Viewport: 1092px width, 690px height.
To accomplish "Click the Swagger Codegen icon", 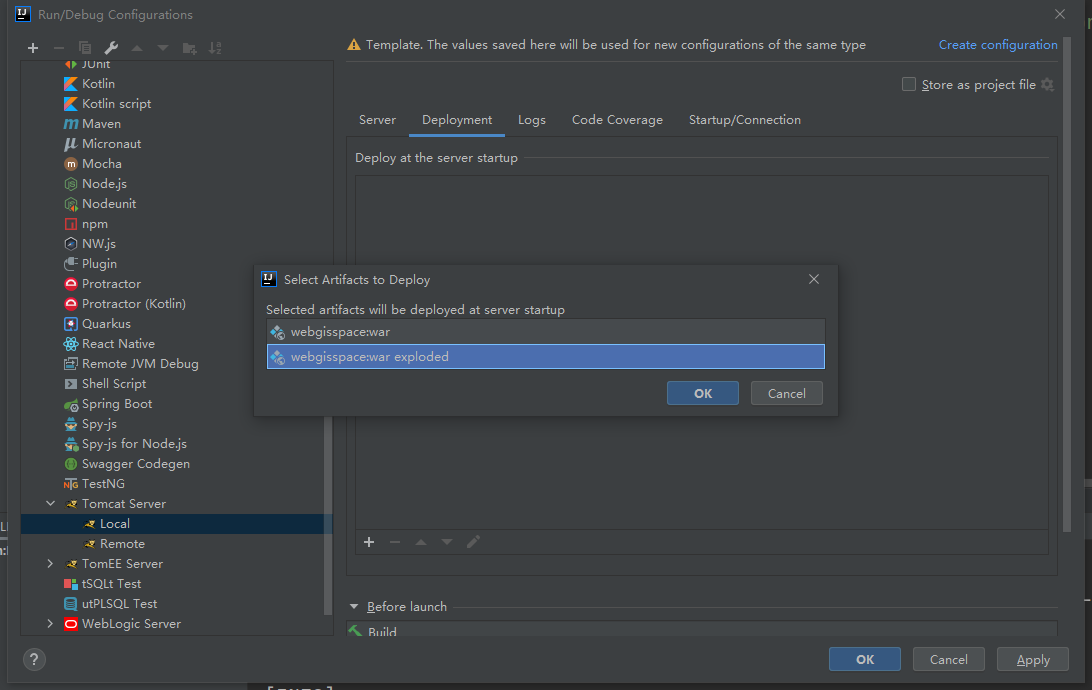I will coord(70,464).
